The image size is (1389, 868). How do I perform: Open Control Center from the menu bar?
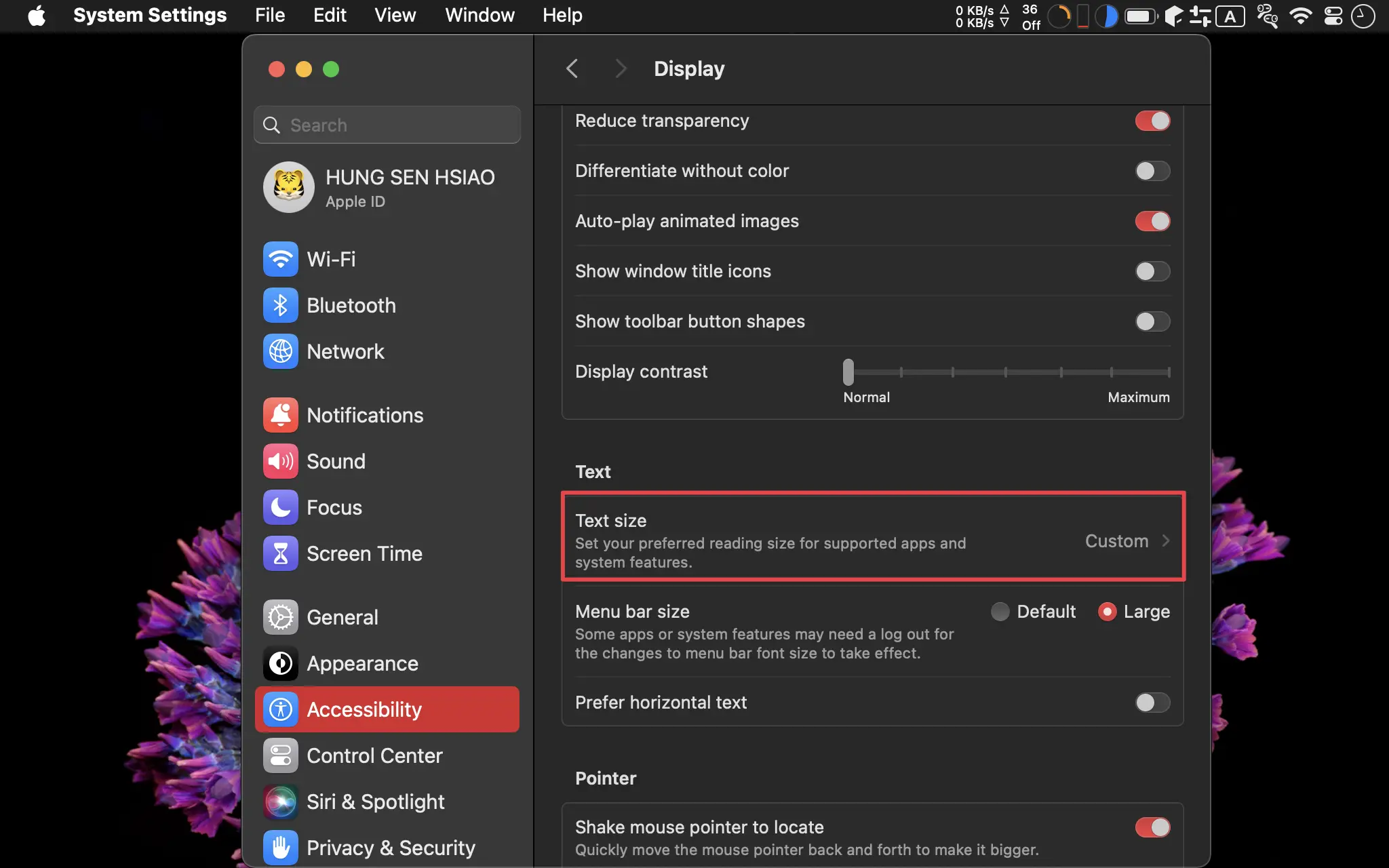1333,16
